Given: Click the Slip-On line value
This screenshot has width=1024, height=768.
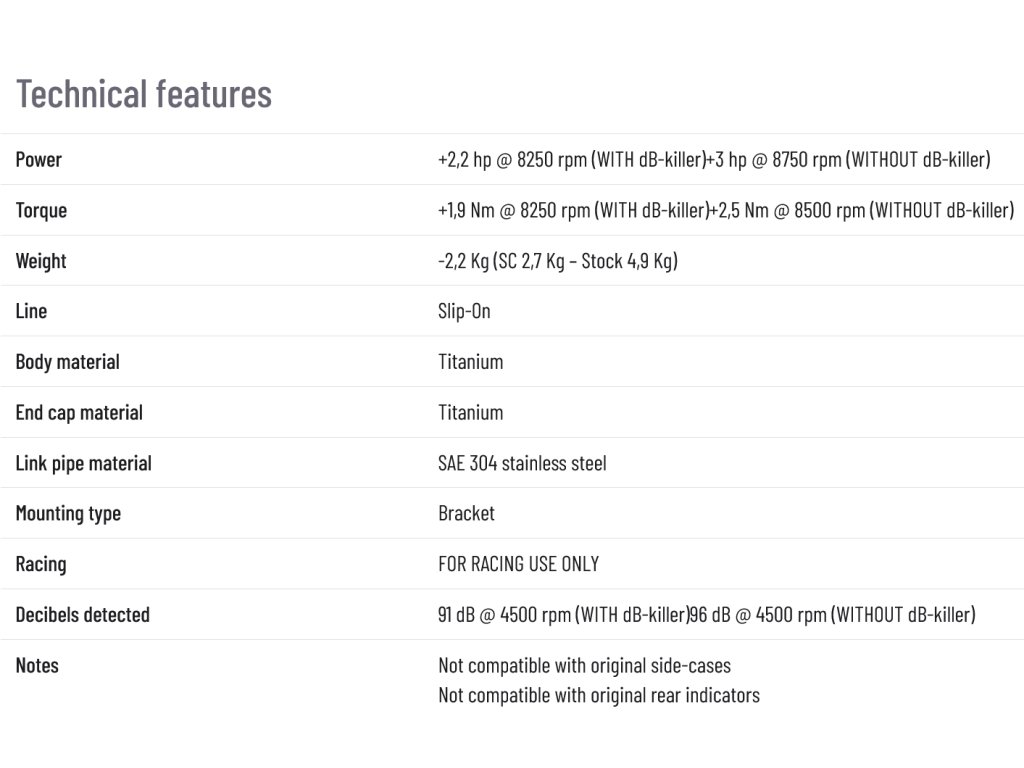Looking at the screenshot, I should pos(464,311).
